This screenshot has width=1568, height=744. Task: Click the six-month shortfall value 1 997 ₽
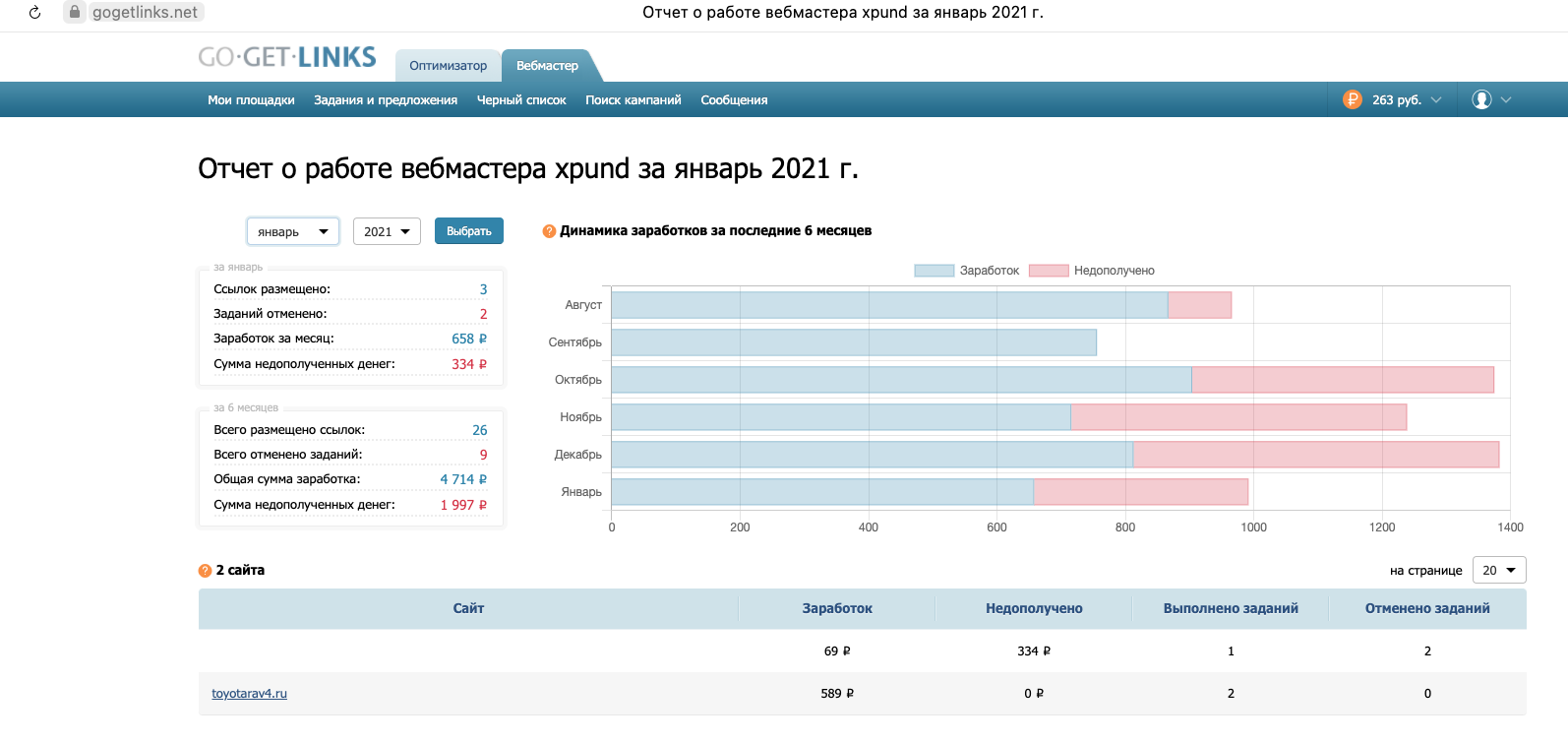tap(463, 505)
